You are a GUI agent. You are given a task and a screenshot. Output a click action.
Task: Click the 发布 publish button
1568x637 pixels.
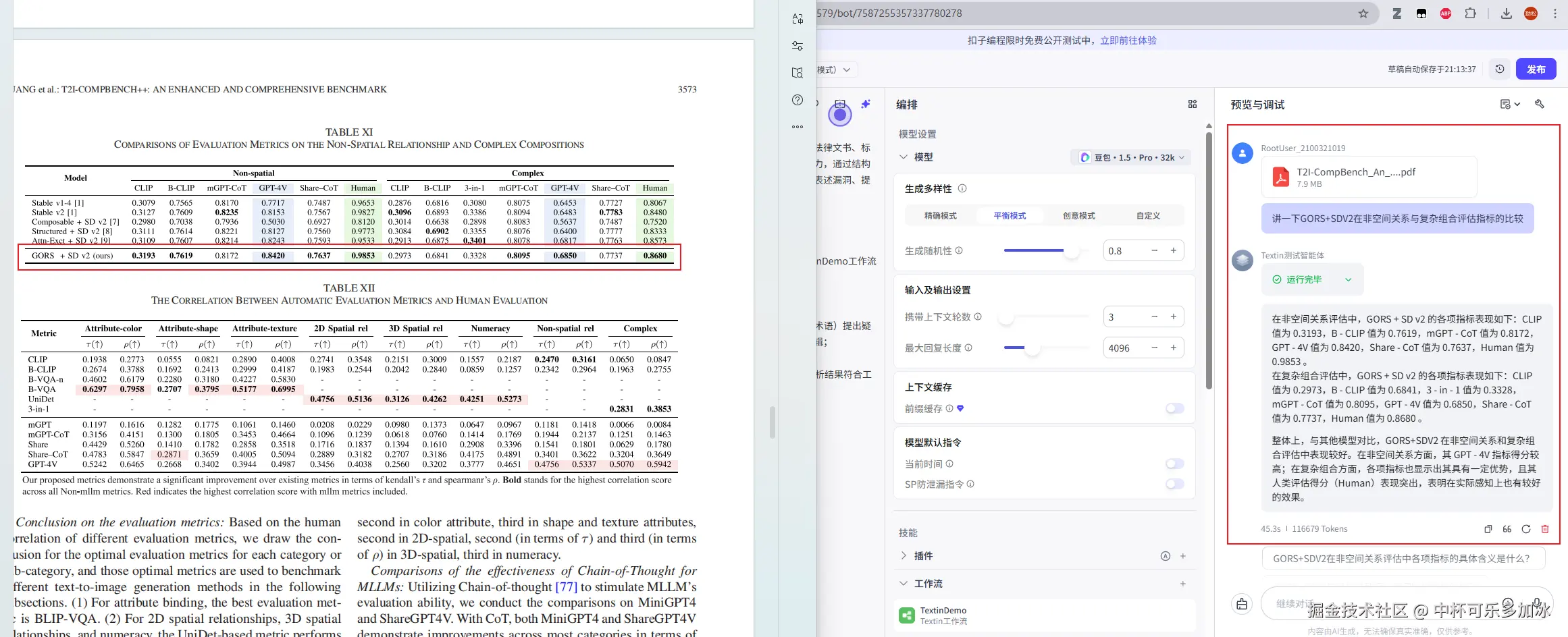click(x=1536, y=69)
